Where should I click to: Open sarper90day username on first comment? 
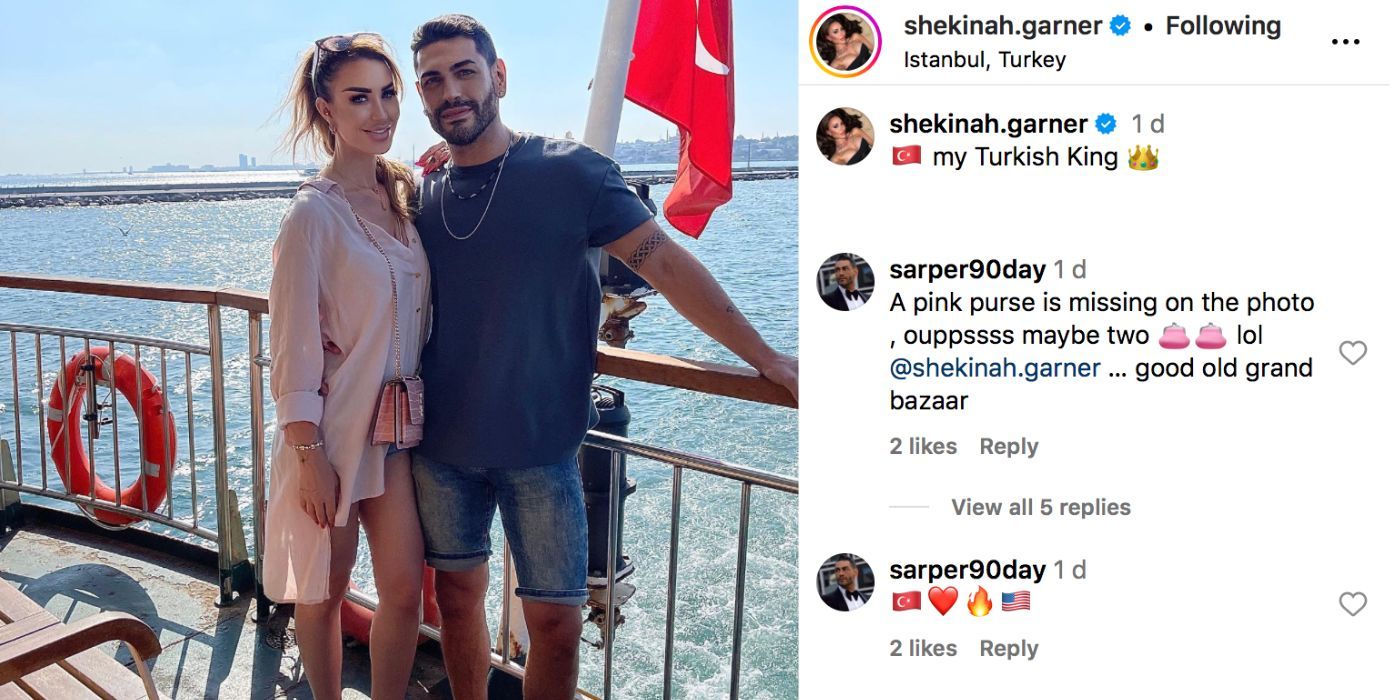pos(967,270)
